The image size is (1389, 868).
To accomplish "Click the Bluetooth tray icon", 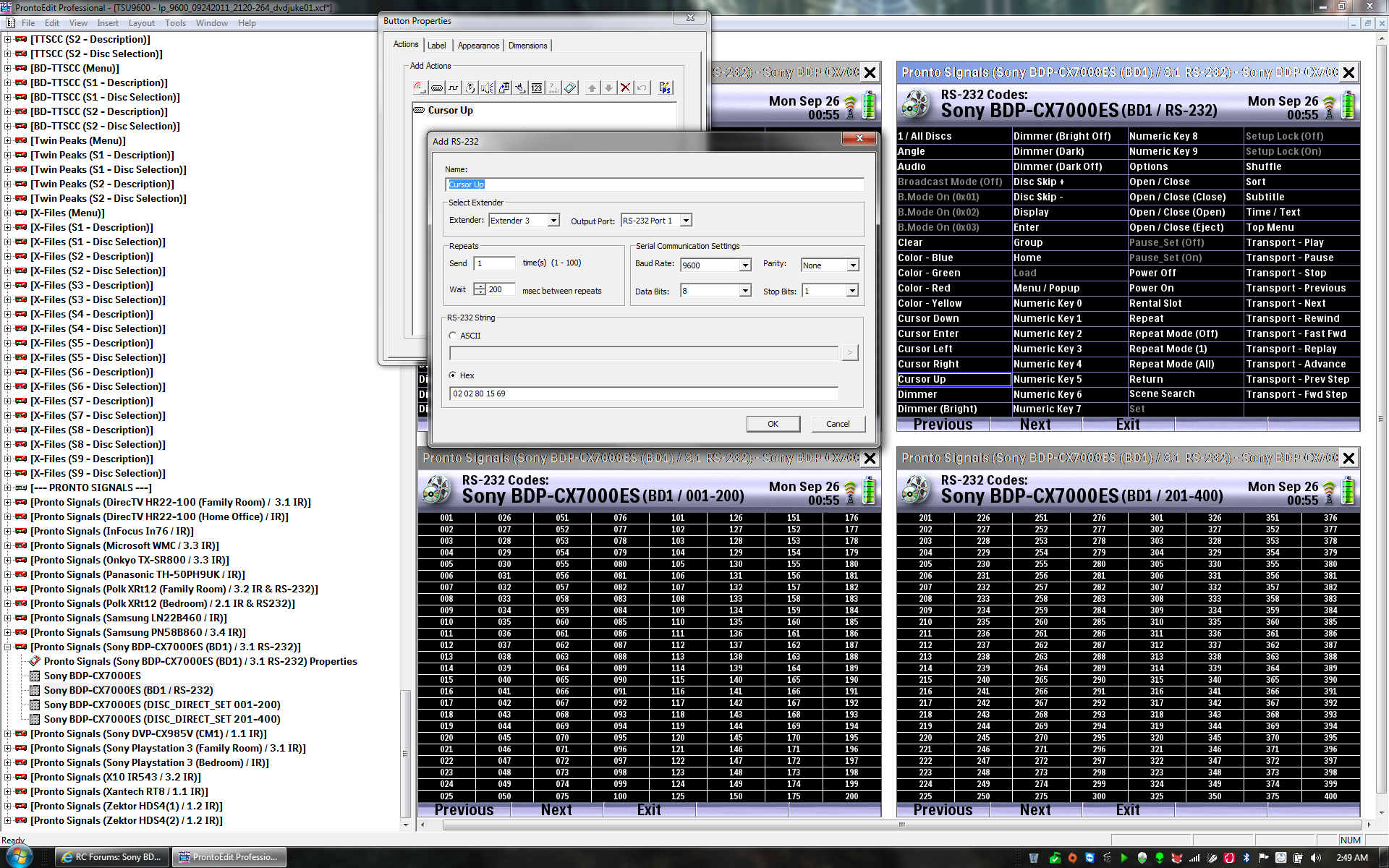I will tap(1246, 858).
